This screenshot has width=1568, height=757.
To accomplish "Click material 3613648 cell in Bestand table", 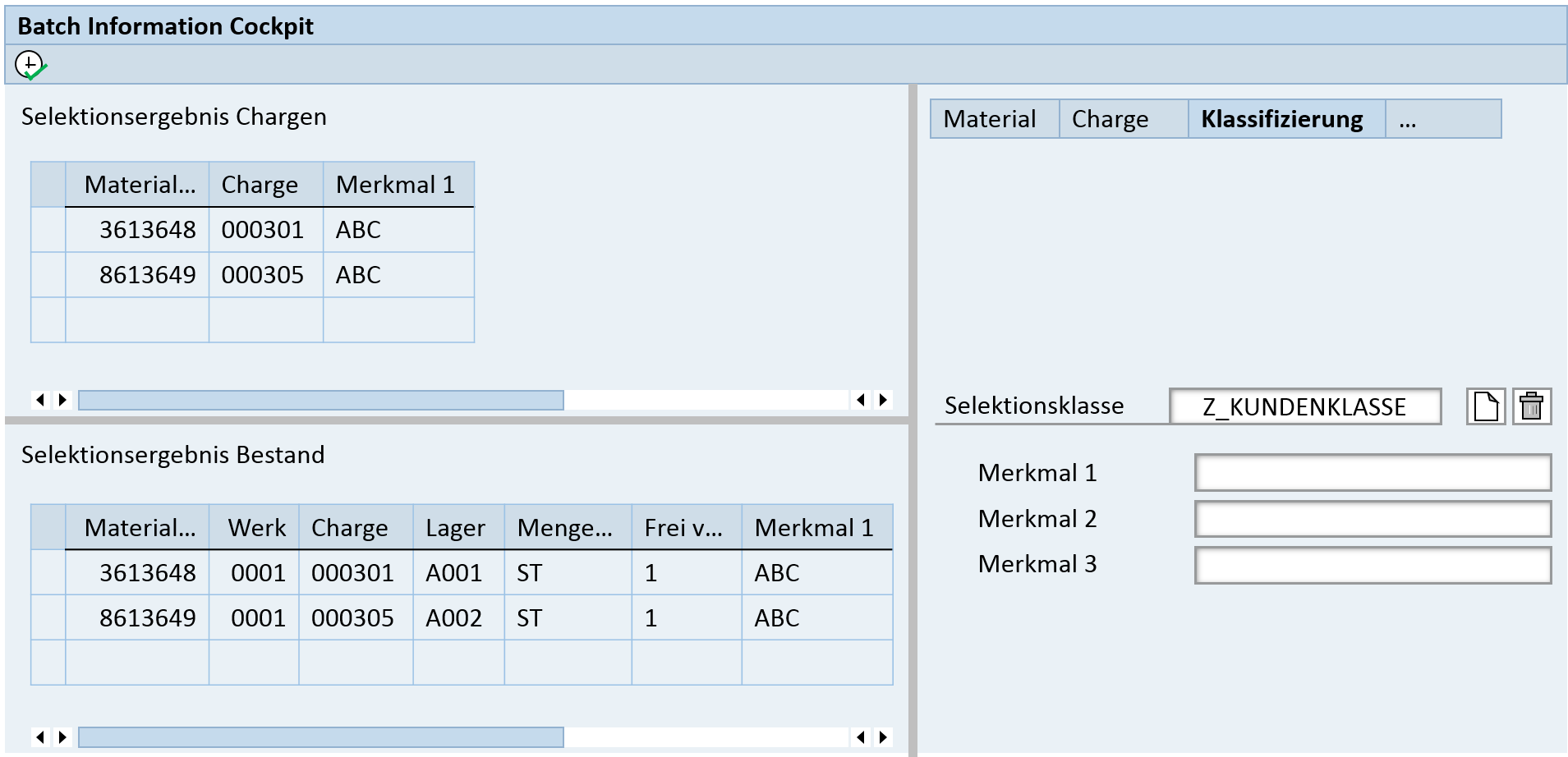I will pyautogui.click(x=137, y=572).
